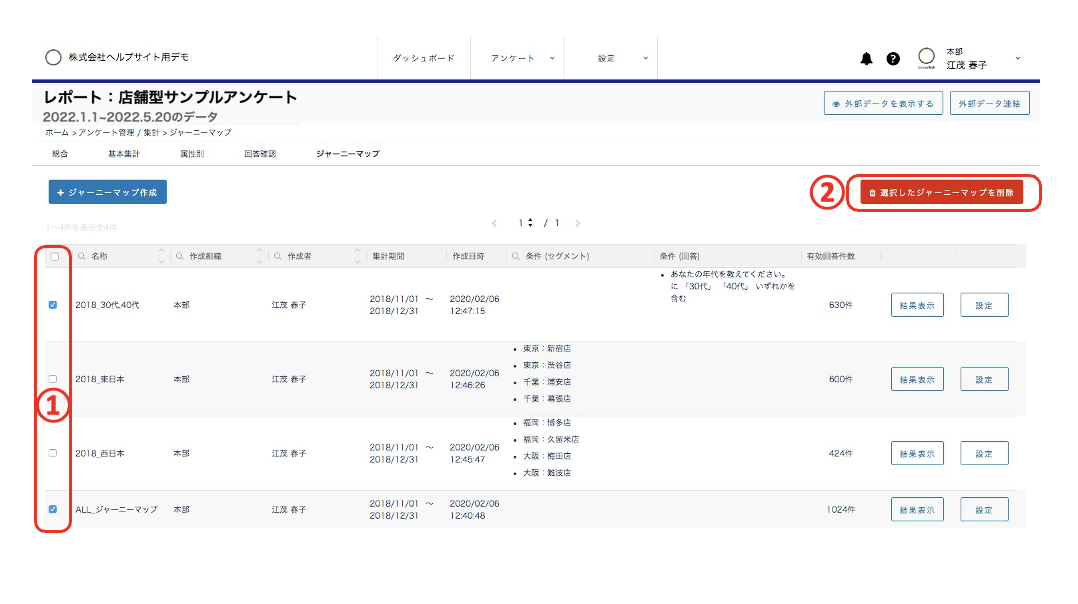Click the search icon in 作成者 column

click(278, 256)
